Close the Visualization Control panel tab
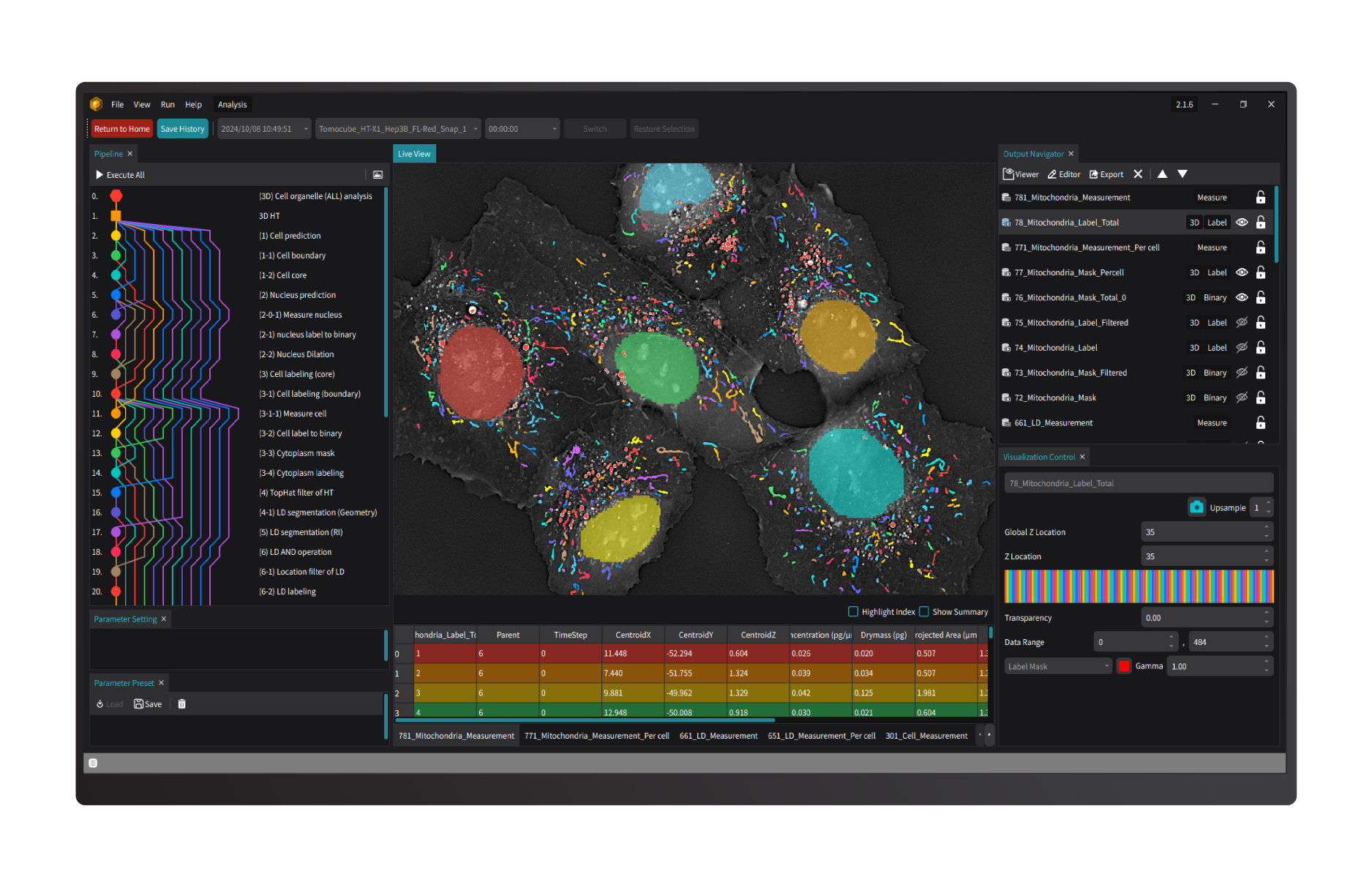 (x=1082, y=457)
